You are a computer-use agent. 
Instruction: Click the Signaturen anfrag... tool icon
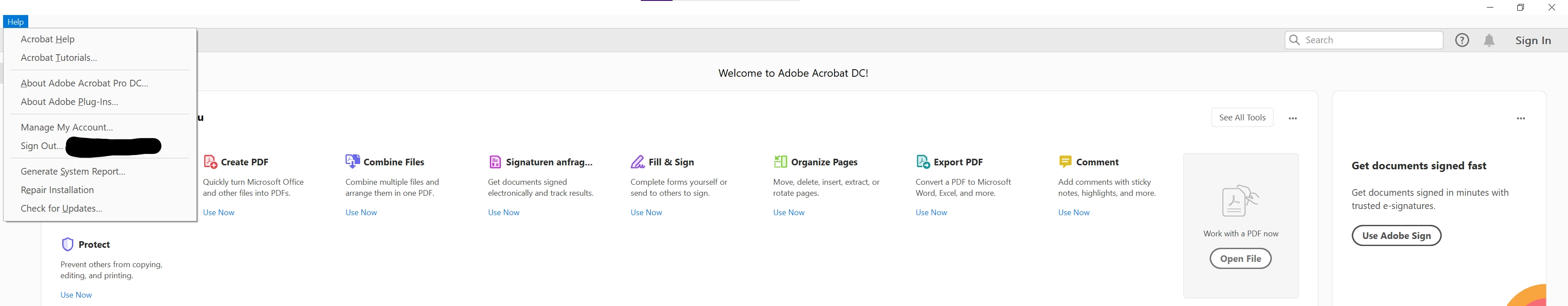pos(495,162)
